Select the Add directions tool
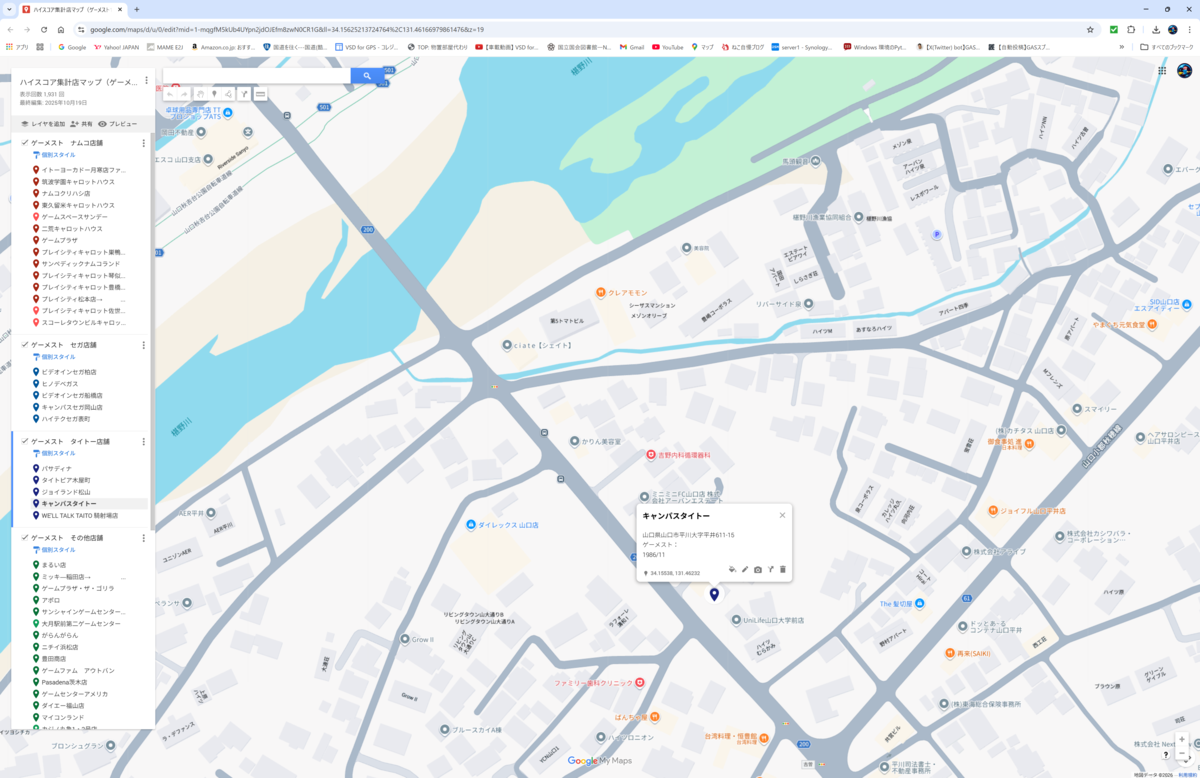1200x778 pixels. point(244,94)
